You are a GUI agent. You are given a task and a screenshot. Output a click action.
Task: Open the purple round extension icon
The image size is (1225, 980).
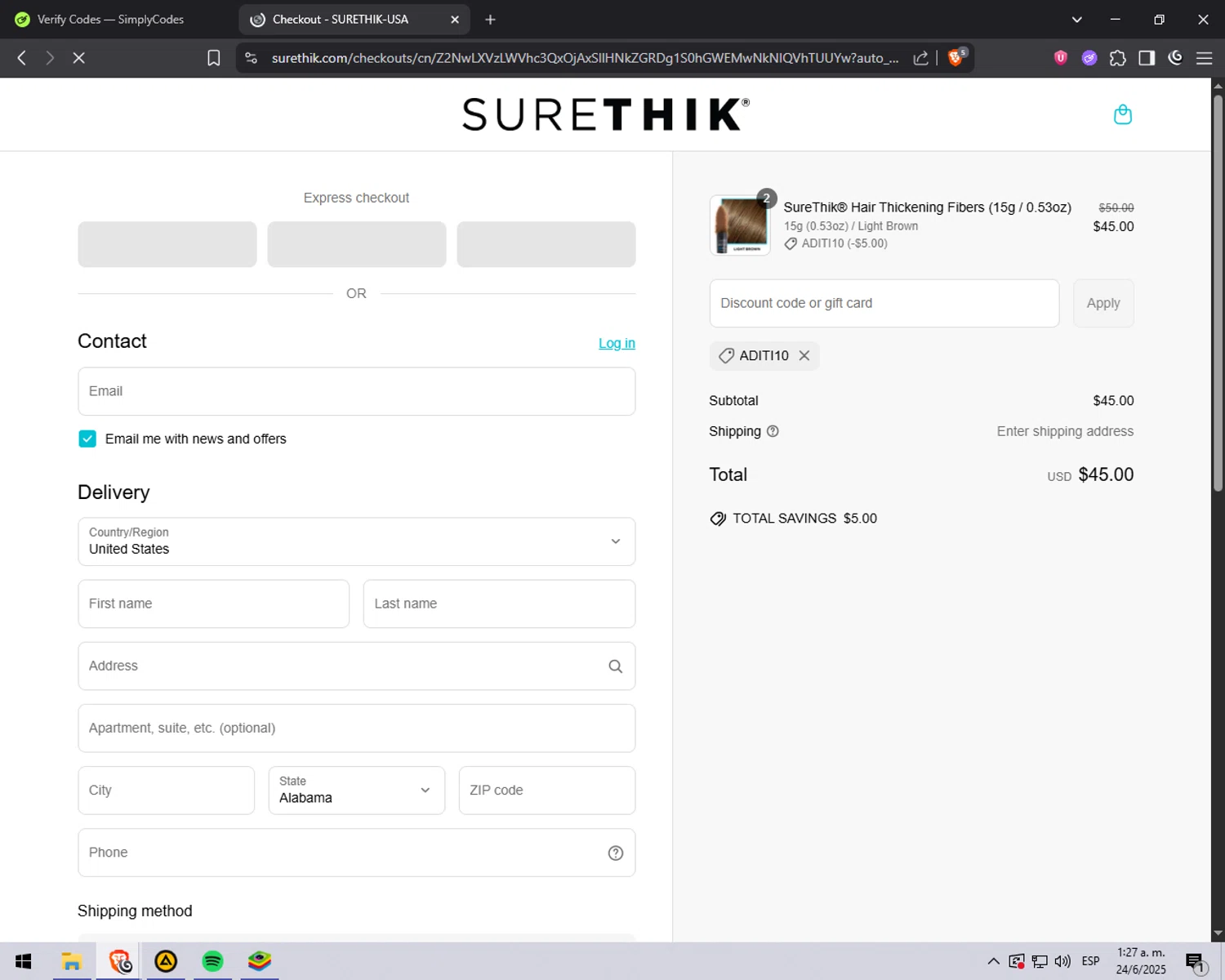[x=1089, y=58]
